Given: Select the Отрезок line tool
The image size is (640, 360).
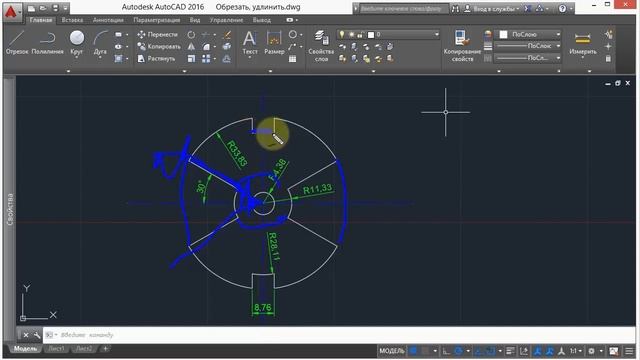Looking at the screenshot, I should coord(17,42).
